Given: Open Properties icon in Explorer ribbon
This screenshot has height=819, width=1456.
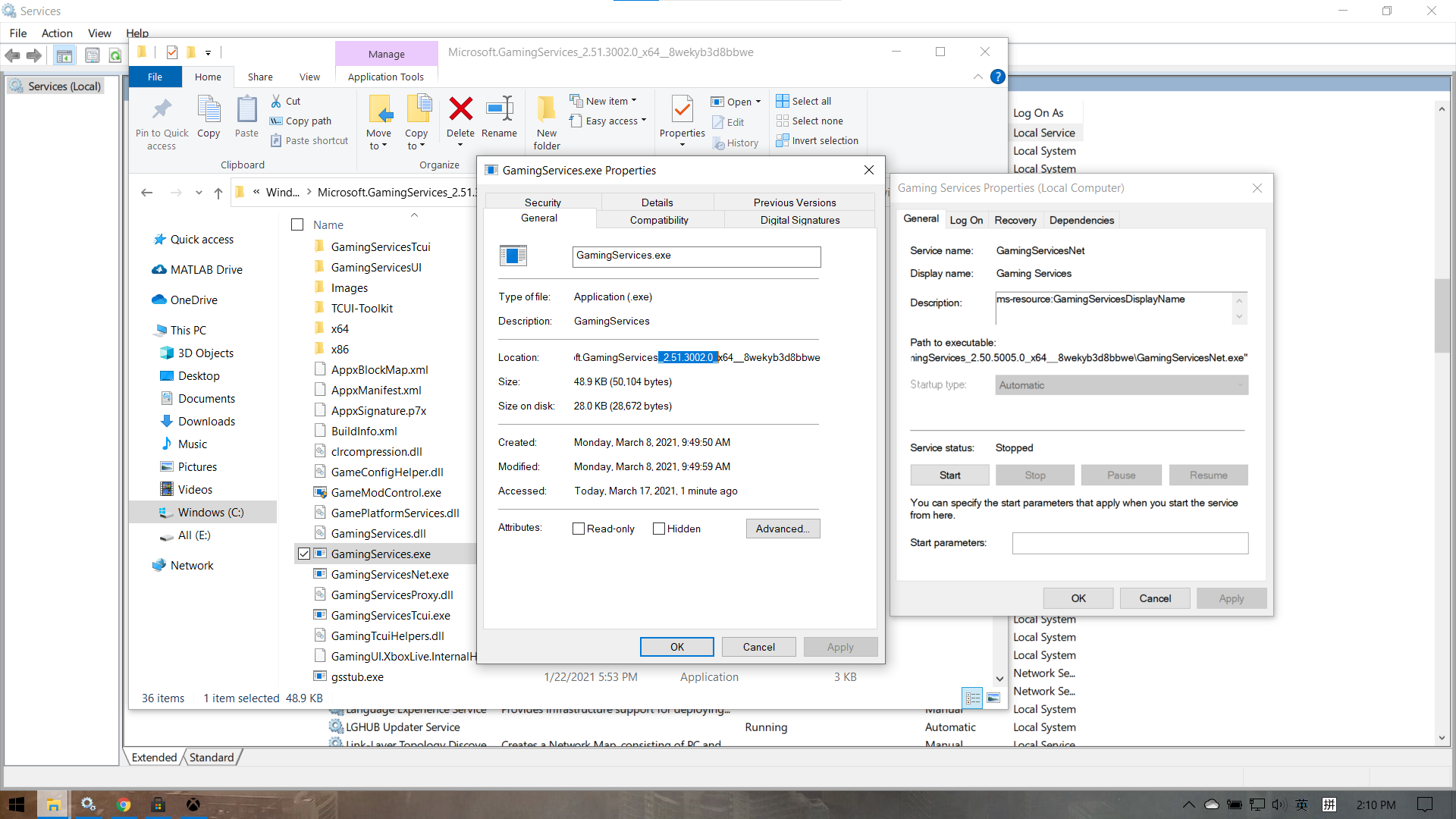Looking at the screenshot, I should point(682,111).
